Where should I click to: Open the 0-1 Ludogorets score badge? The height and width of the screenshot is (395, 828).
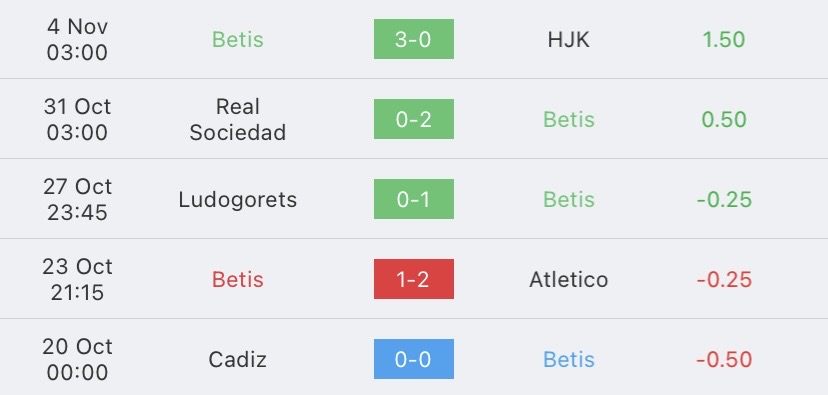click(413, 199)
